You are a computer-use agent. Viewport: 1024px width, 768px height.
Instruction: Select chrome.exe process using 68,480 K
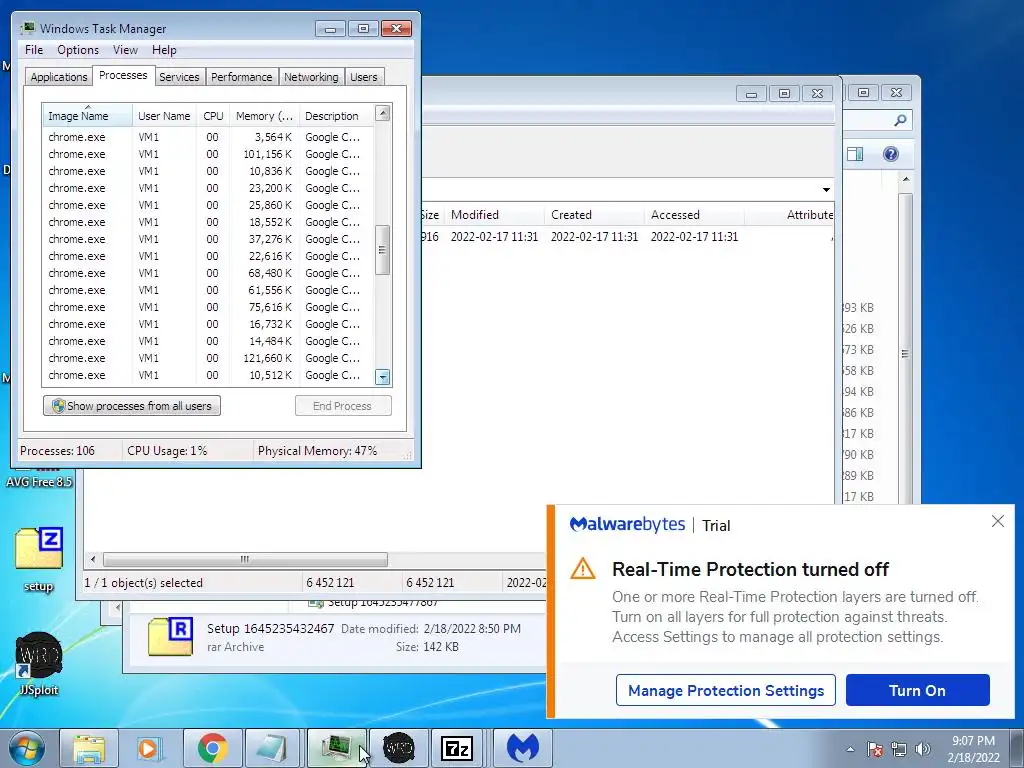[208, 273]
